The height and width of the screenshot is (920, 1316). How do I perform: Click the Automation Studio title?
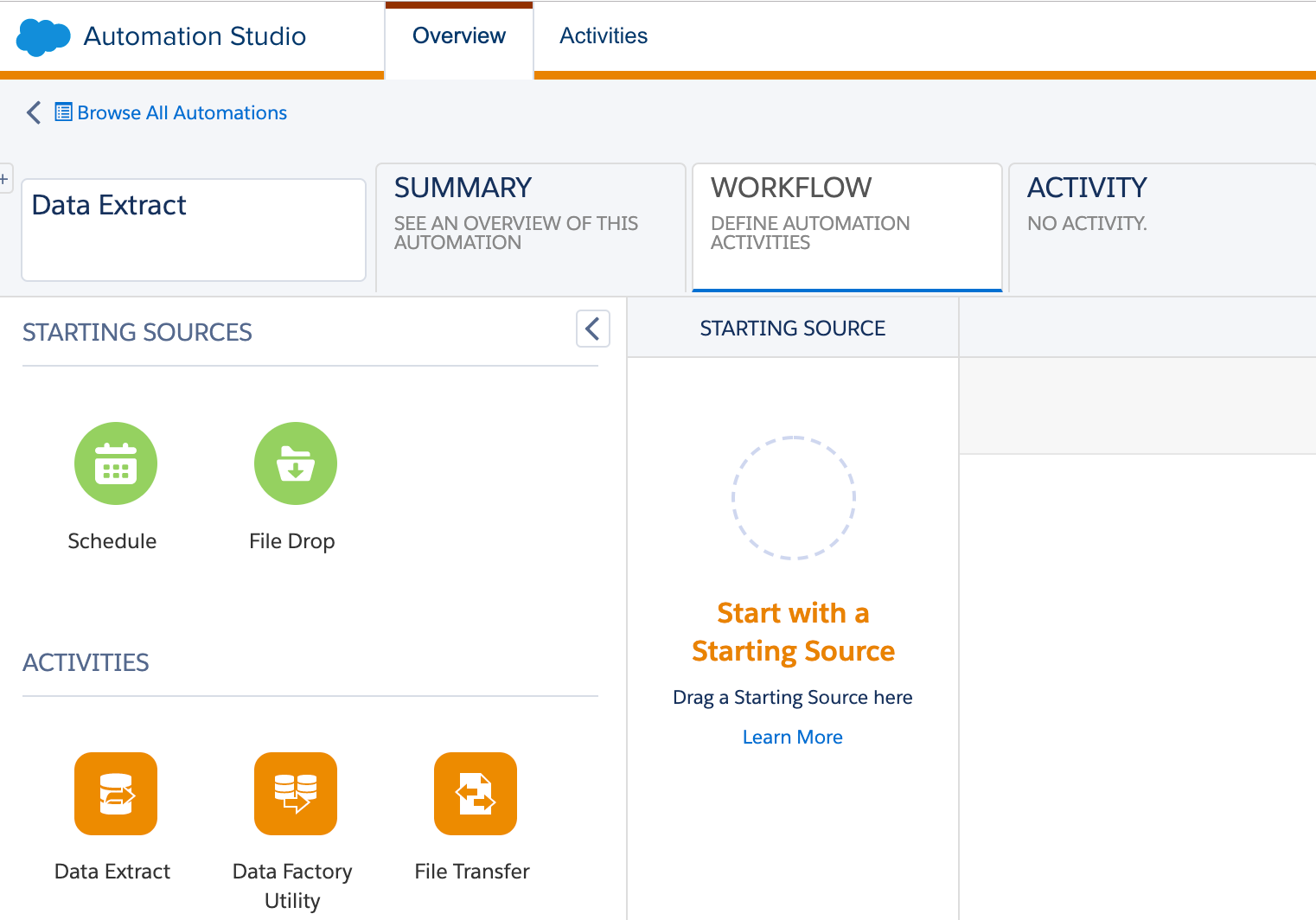195,36
